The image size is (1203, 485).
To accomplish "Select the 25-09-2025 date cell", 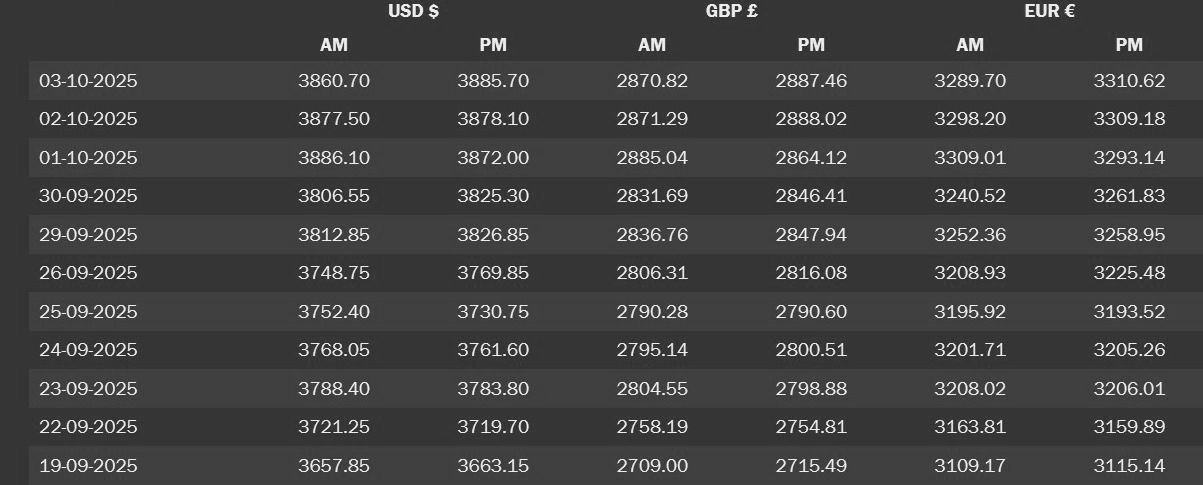I will 88,312.
